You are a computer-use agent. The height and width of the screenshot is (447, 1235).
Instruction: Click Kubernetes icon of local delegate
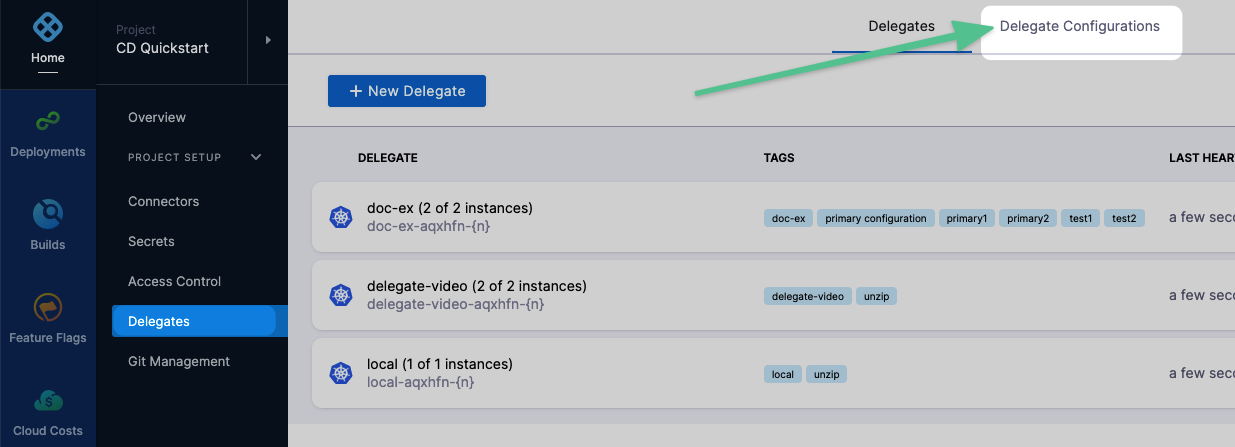[x=341, y=373]
